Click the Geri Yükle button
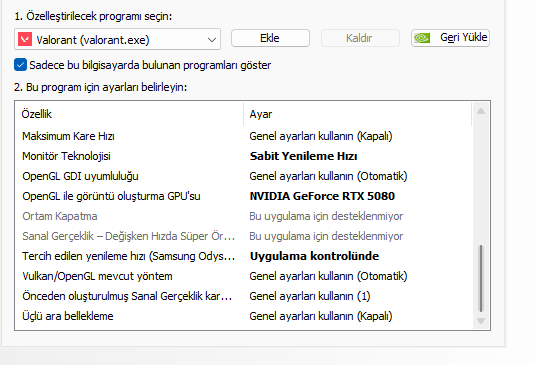 coord(450,38)
